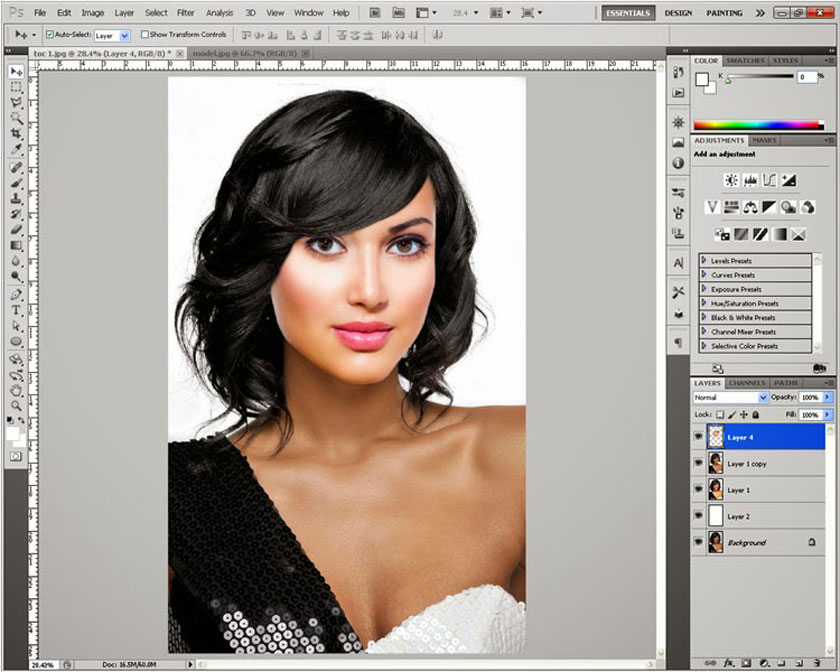
Task: Toggle the Auto-Select checkbox
Action: [x=49, y=34]
